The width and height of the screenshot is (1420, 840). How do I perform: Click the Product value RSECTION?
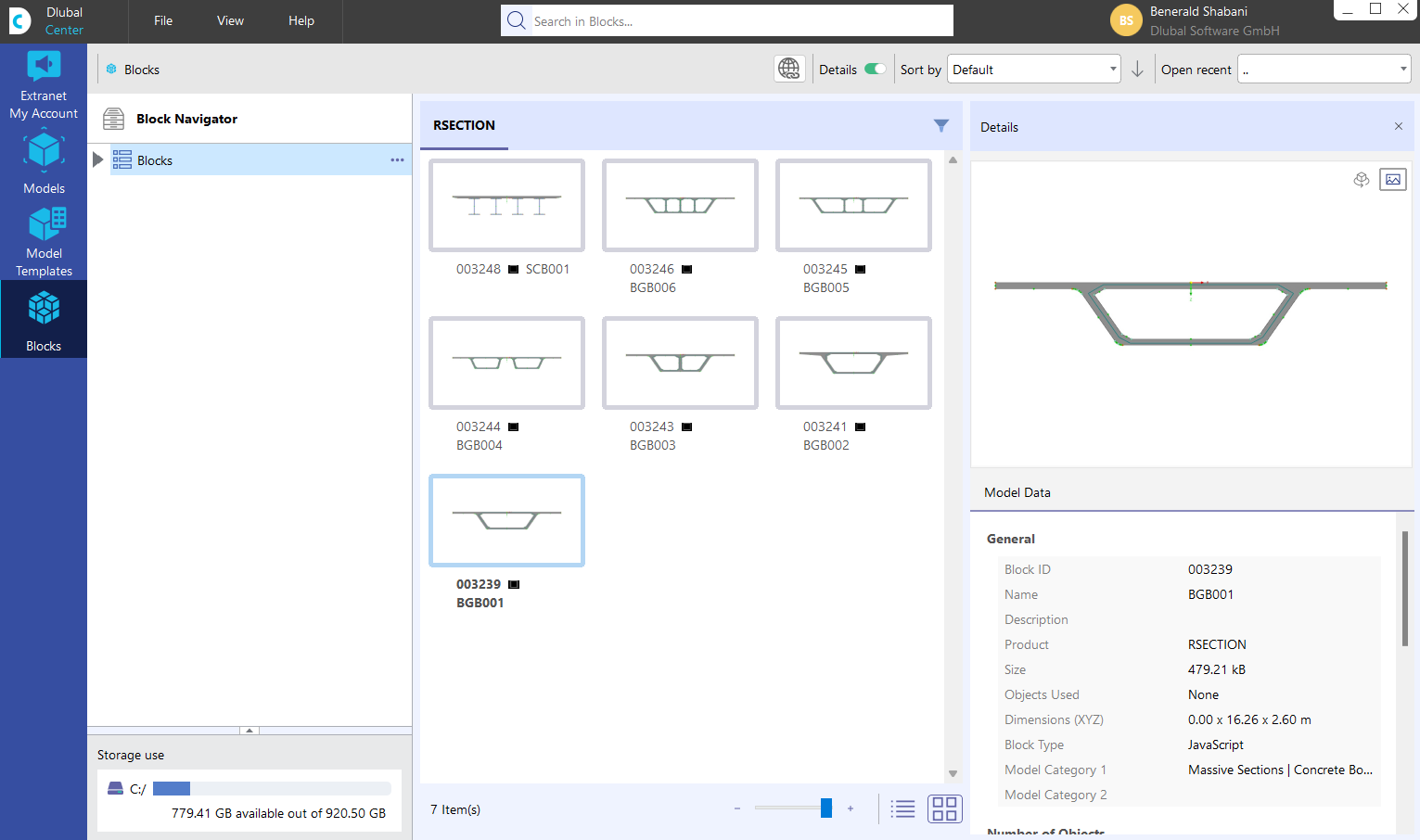point(1217,644)
